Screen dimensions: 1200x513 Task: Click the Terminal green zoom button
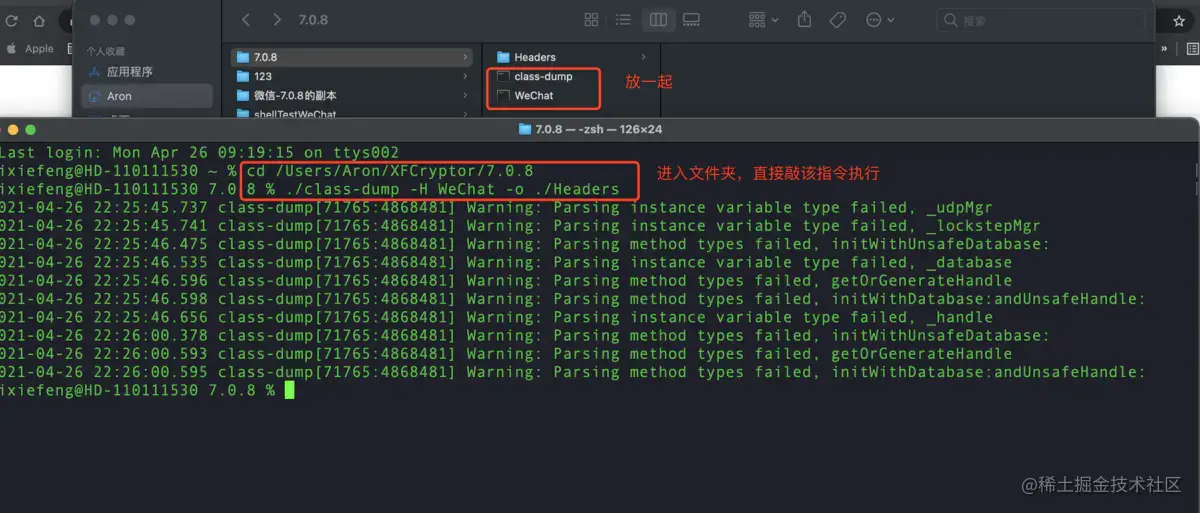tap(31, 129)
